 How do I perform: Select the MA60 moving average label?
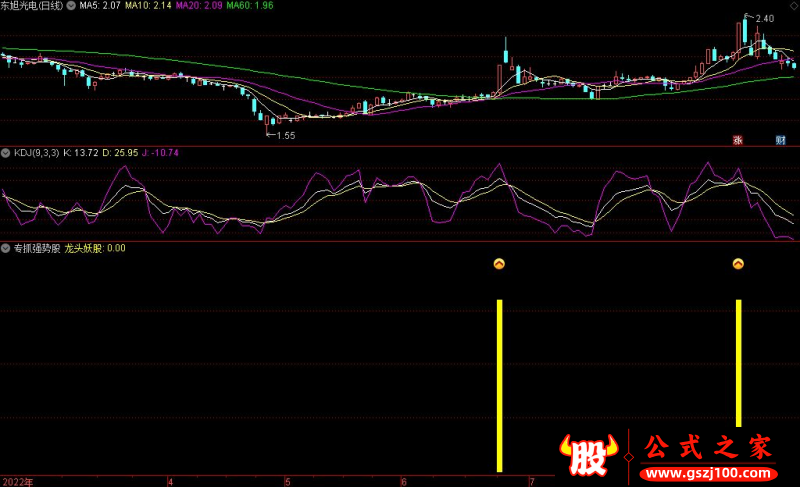tap(250, 6)
